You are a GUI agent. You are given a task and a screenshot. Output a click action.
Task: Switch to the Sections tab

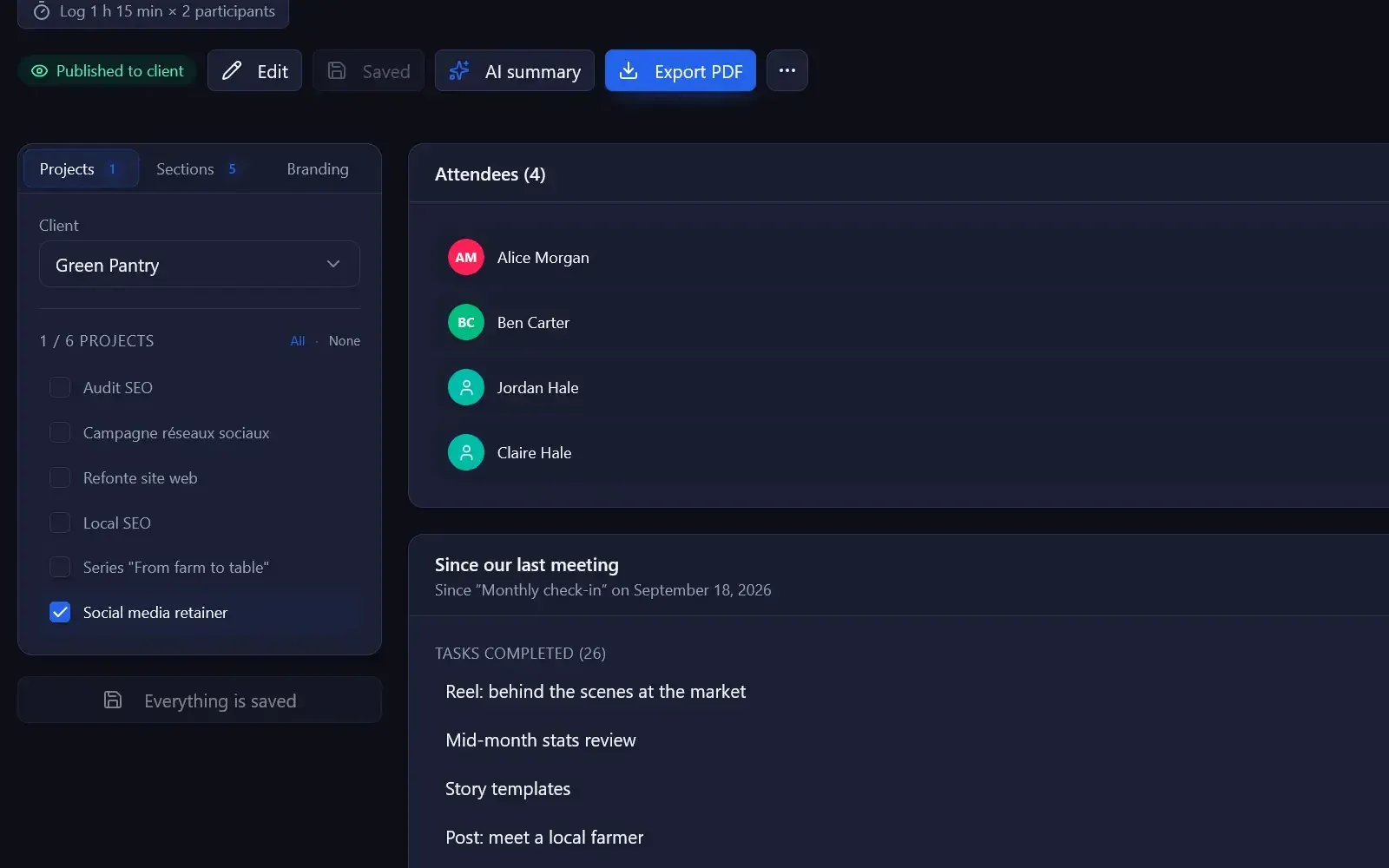197,168
